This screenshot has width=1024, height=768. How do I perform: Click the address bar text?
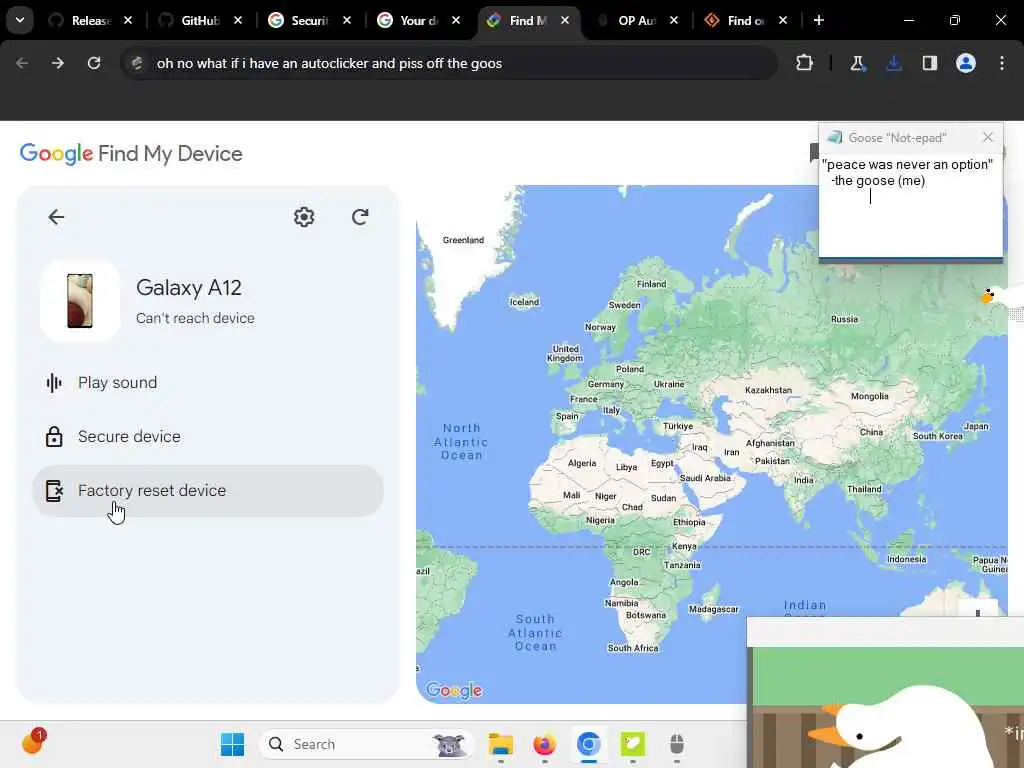pos(329,63)
